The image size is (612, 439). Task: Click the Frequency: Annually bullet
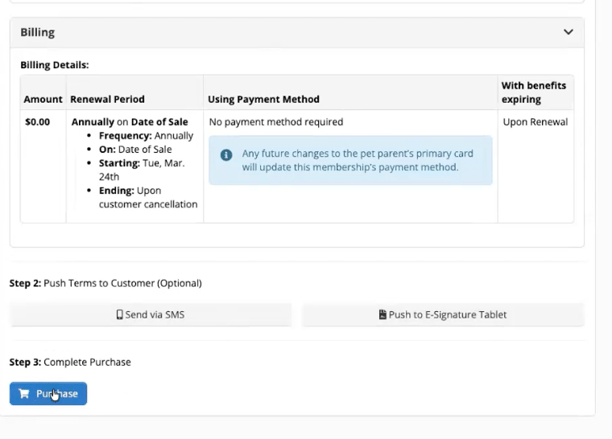(x=146, y=136)
